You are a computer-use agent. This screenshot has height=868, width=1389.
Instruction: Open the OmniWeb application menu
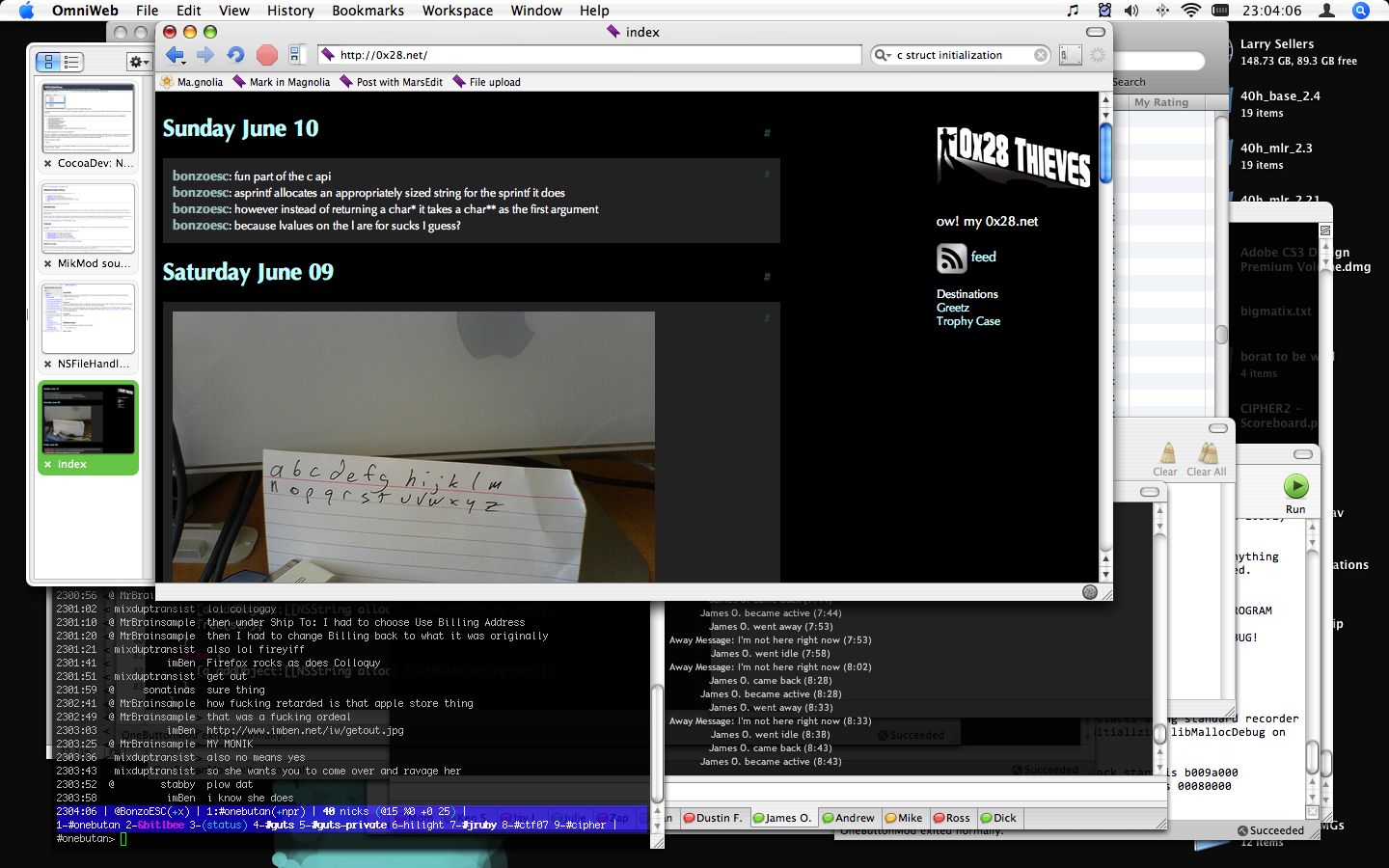[85, 11]
